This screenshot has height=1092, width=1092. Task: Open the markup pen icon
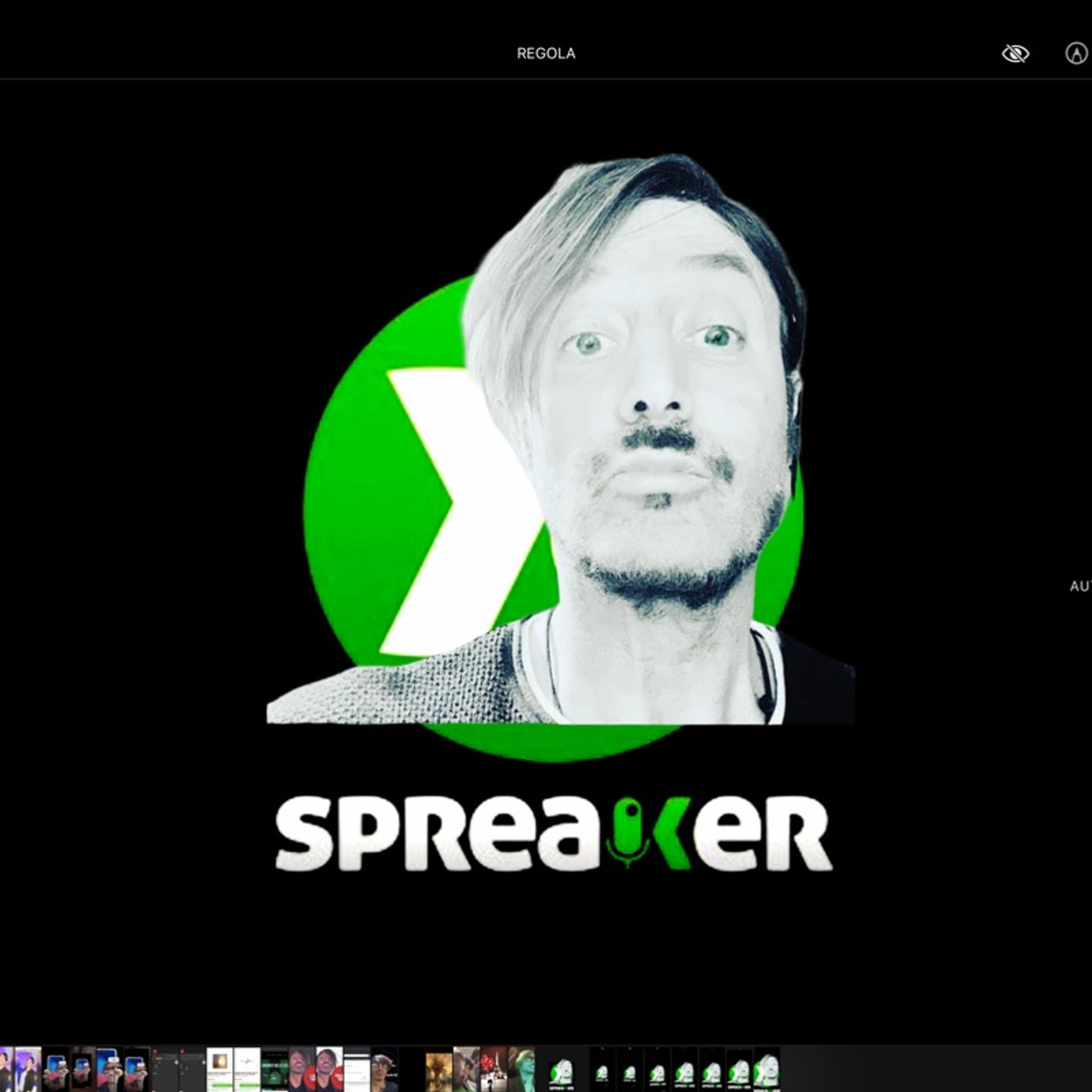click(x=1076, y=53)
